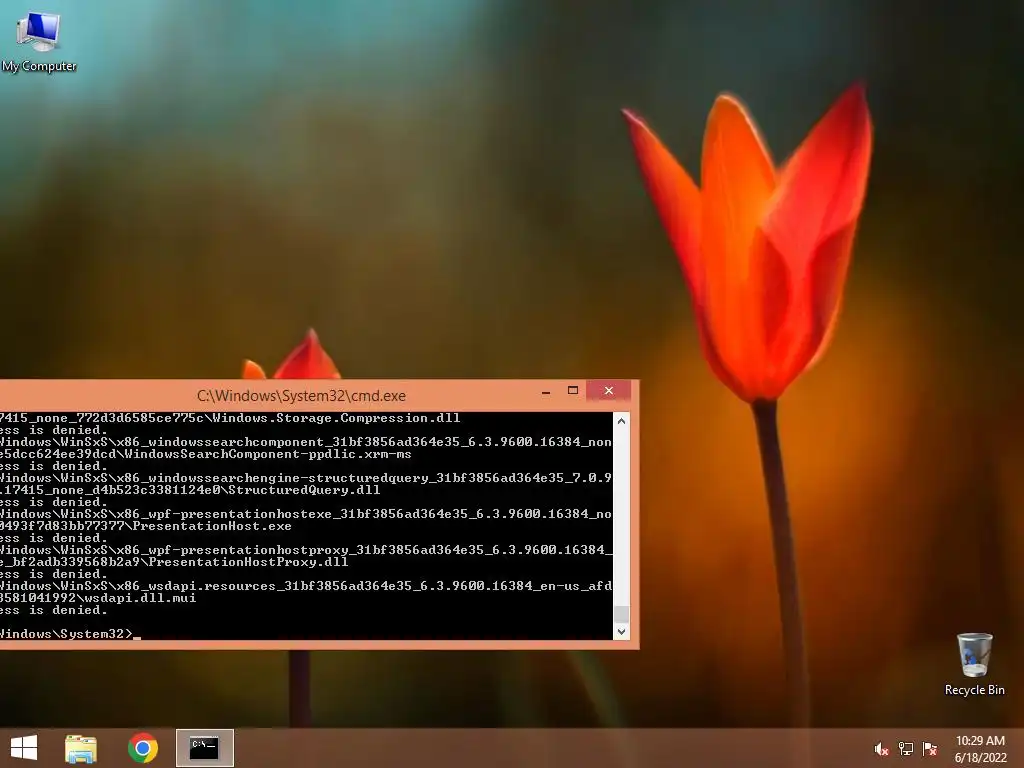The image size is (1024, 768).
Task: Click the PresentationHost.exe line
Action: coord(146,526)
